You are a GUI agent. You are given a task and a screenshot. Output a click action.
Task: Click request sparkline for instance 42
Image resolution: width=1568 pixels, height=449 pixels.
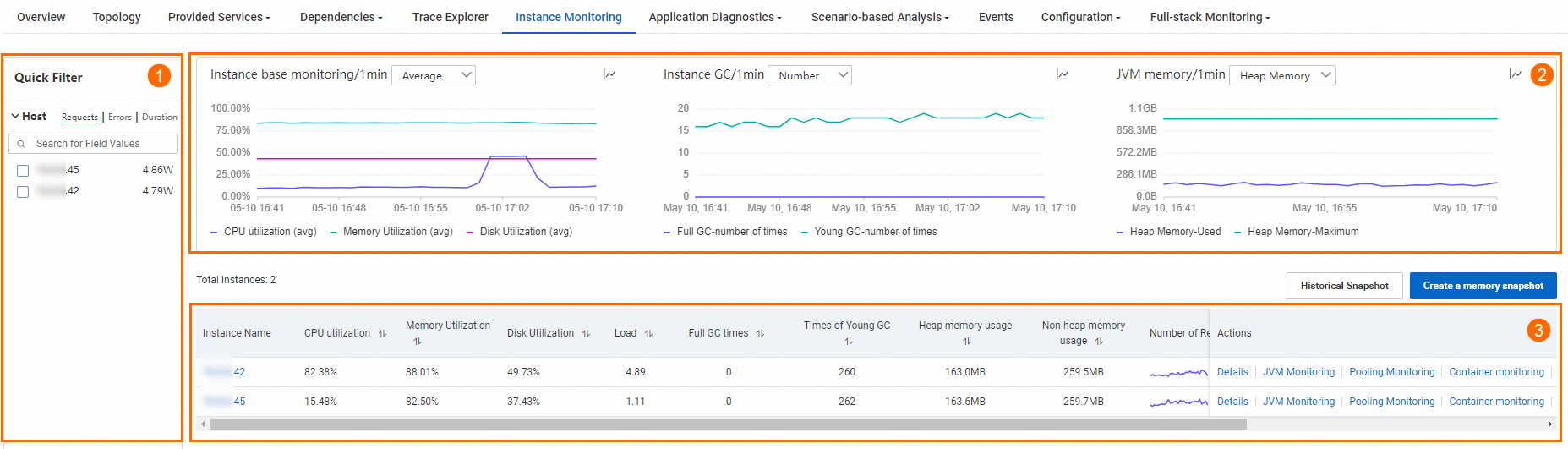coord(1178,372)
